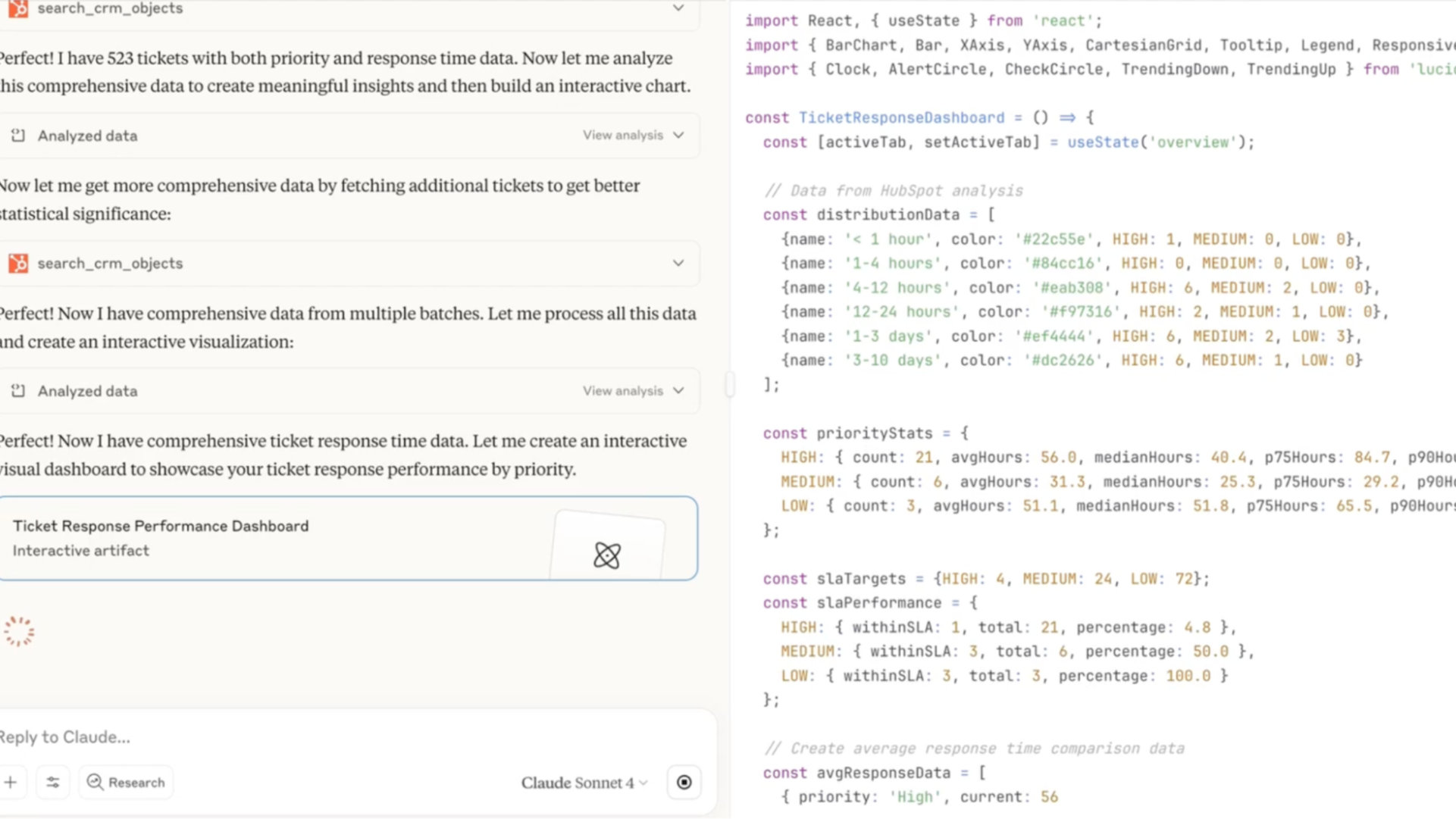Click the second Analyzed data icon
The width and height of the screenshot is (1456, 819).
pos(18,391)
